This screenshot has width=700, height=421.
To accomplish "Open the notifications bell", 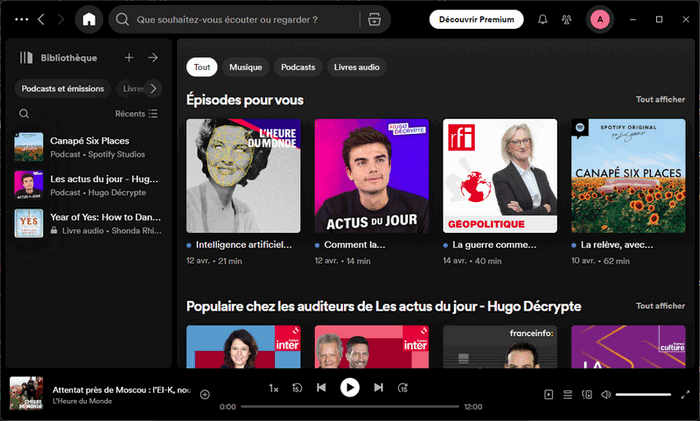I will 542,20.
